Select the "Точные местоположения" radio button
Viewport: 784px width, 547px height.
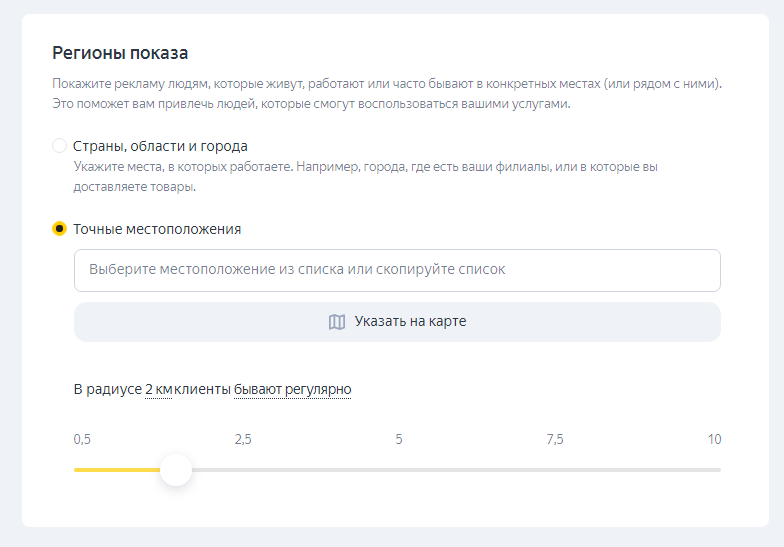click(x=59, y=229)
